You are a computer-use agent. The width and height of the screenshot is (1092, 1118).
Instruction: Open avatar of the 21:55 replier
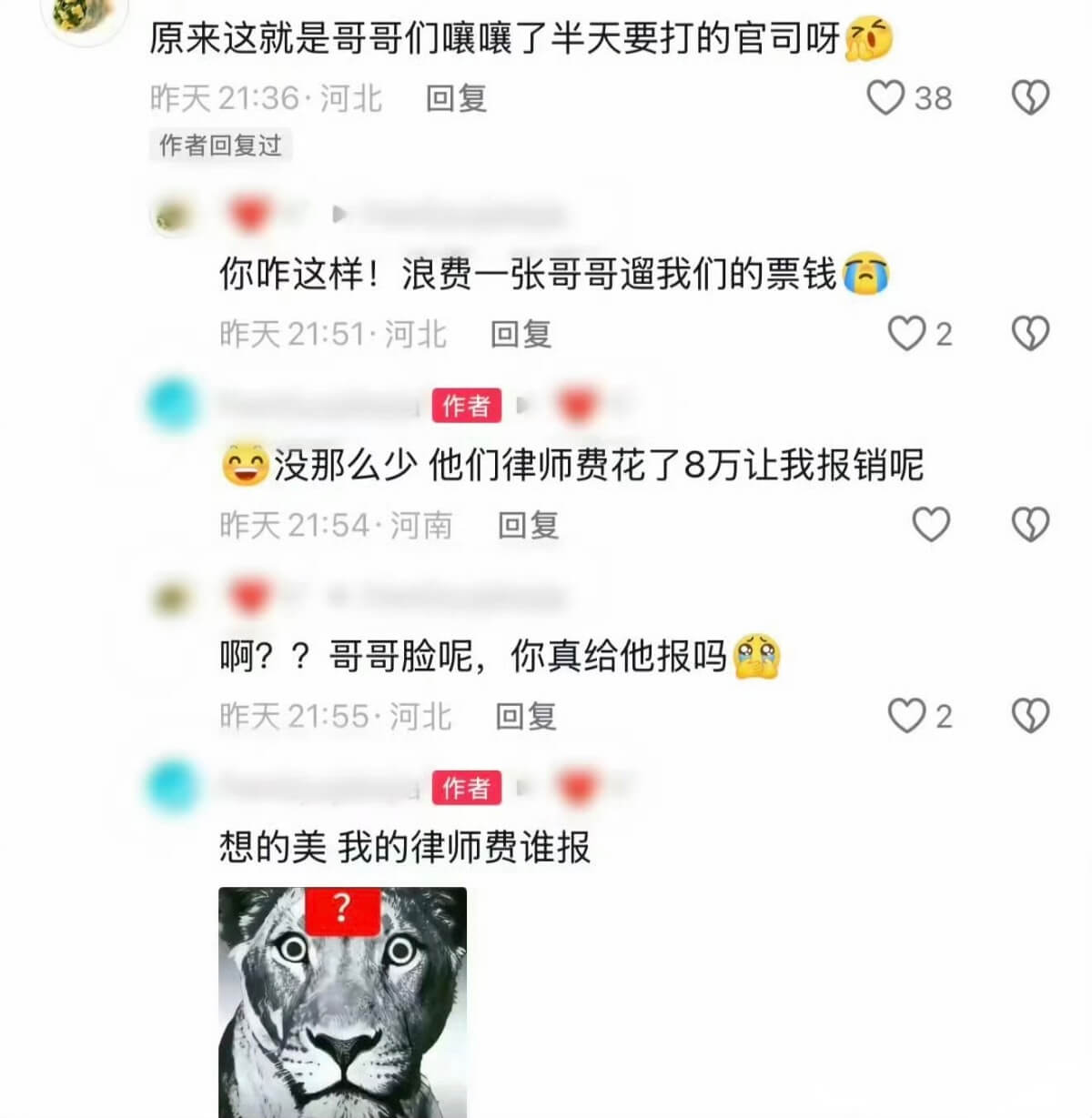pyautogui.click(x=171, y=598)
